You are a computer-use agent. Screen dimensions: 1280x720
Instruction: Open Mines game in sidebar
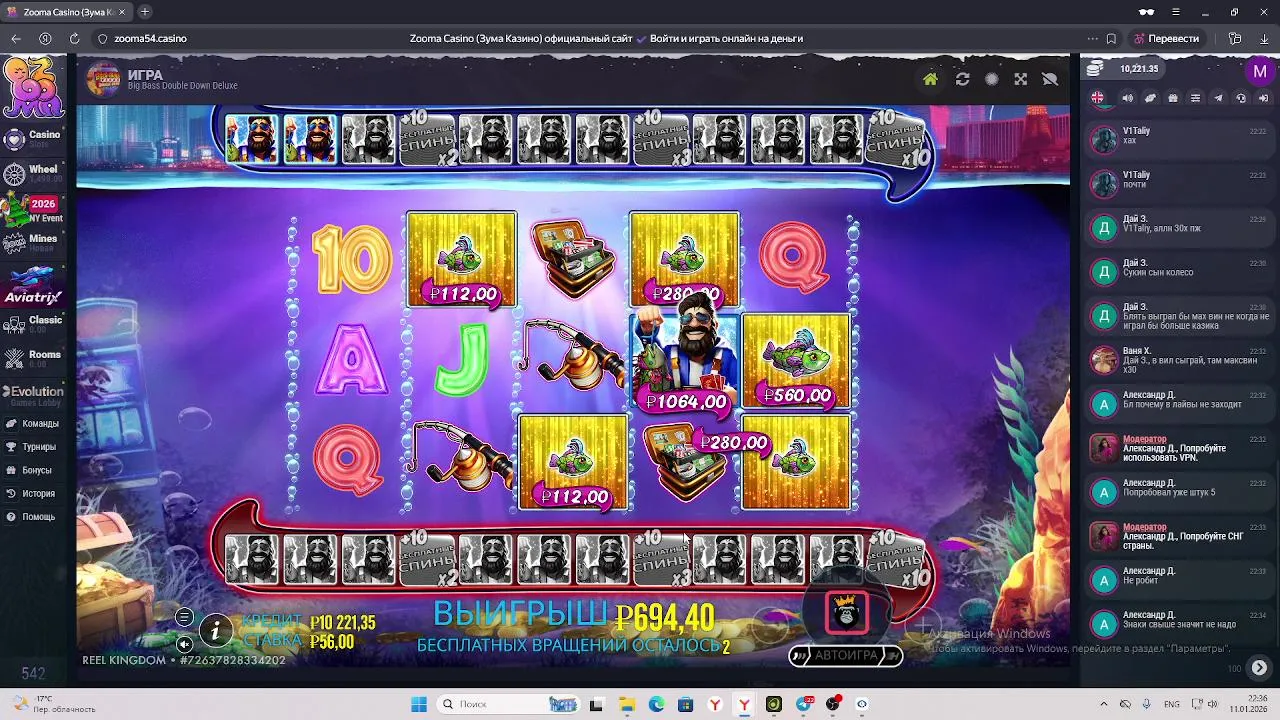[x=34, y=243]
